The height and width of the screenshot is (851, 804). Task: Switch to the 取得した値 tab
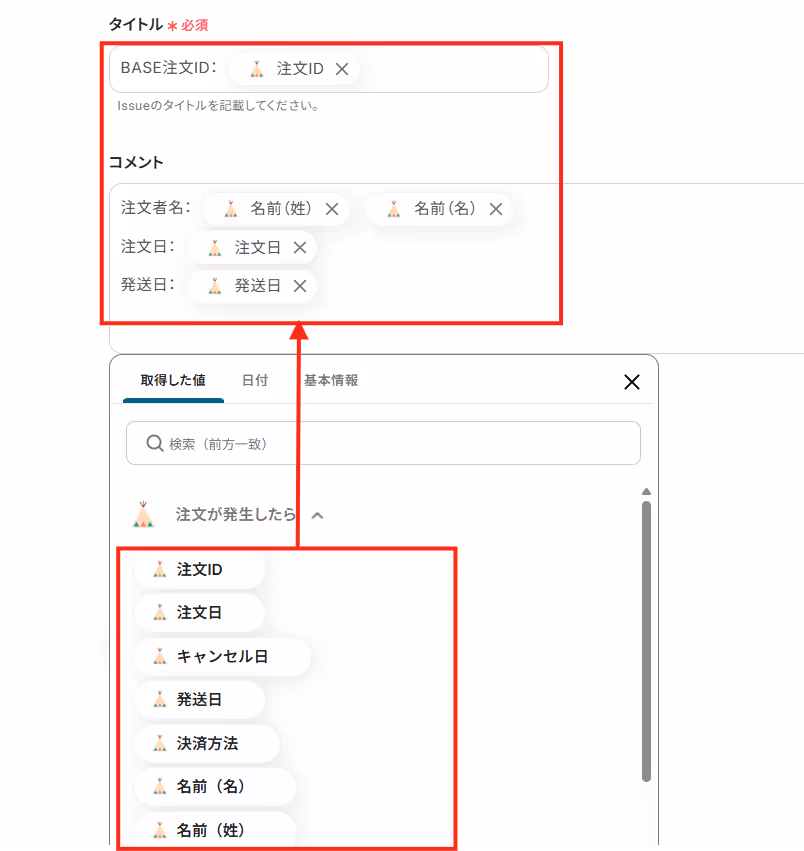[173, 380]
